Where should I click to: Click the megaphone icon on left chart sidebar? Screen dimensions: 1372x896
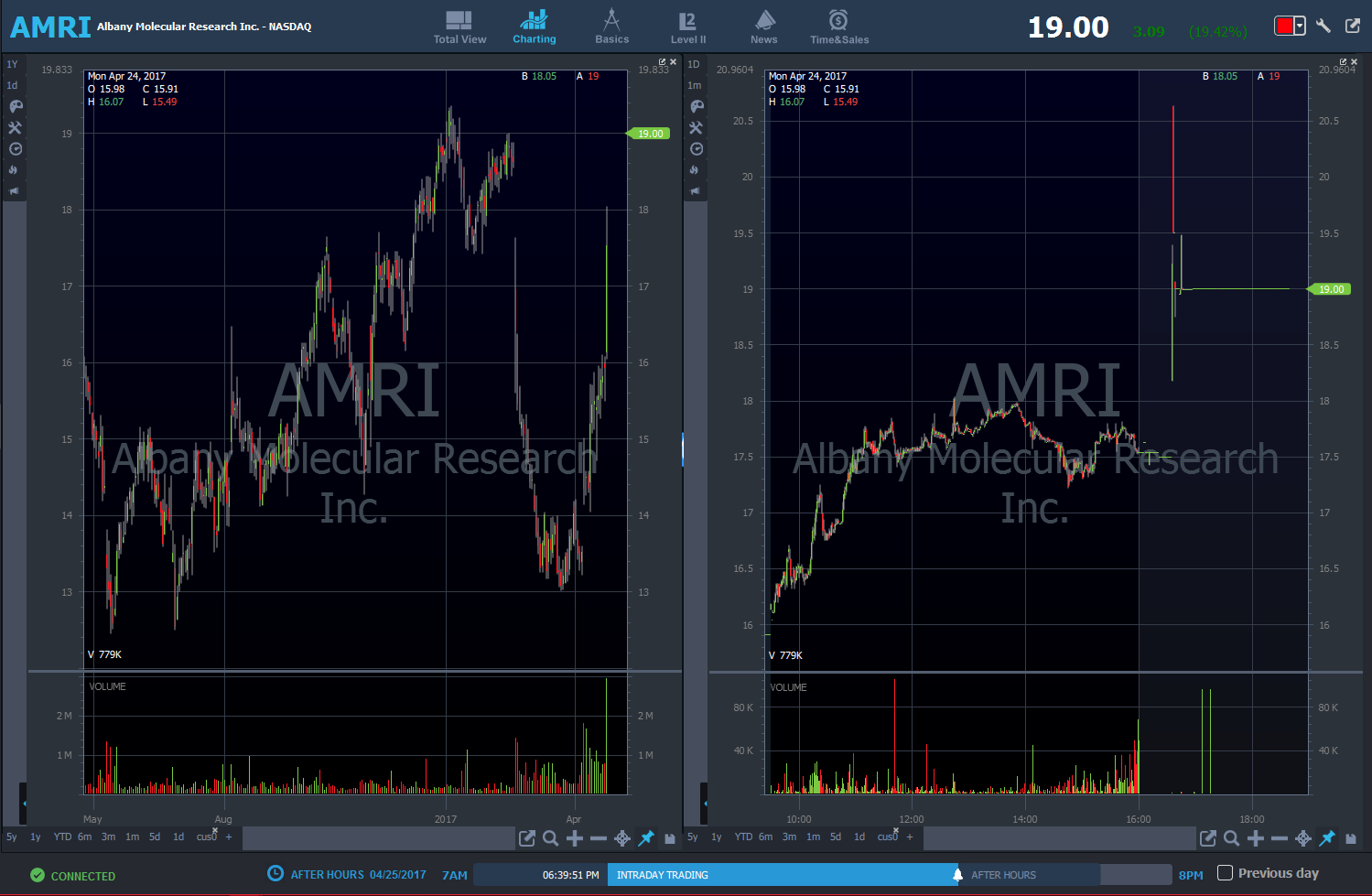(x=14, y=191)
